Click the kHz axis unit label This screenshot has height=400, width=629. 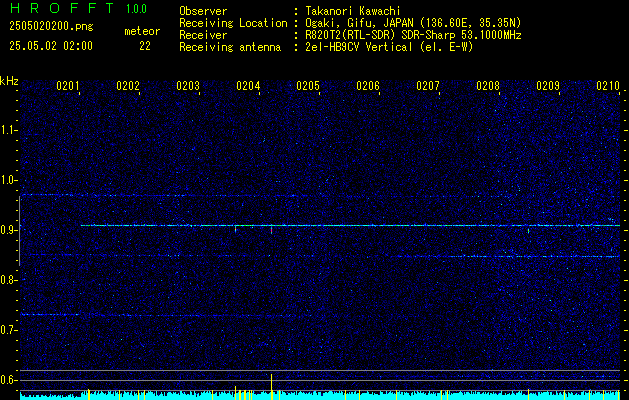point(9,81)
